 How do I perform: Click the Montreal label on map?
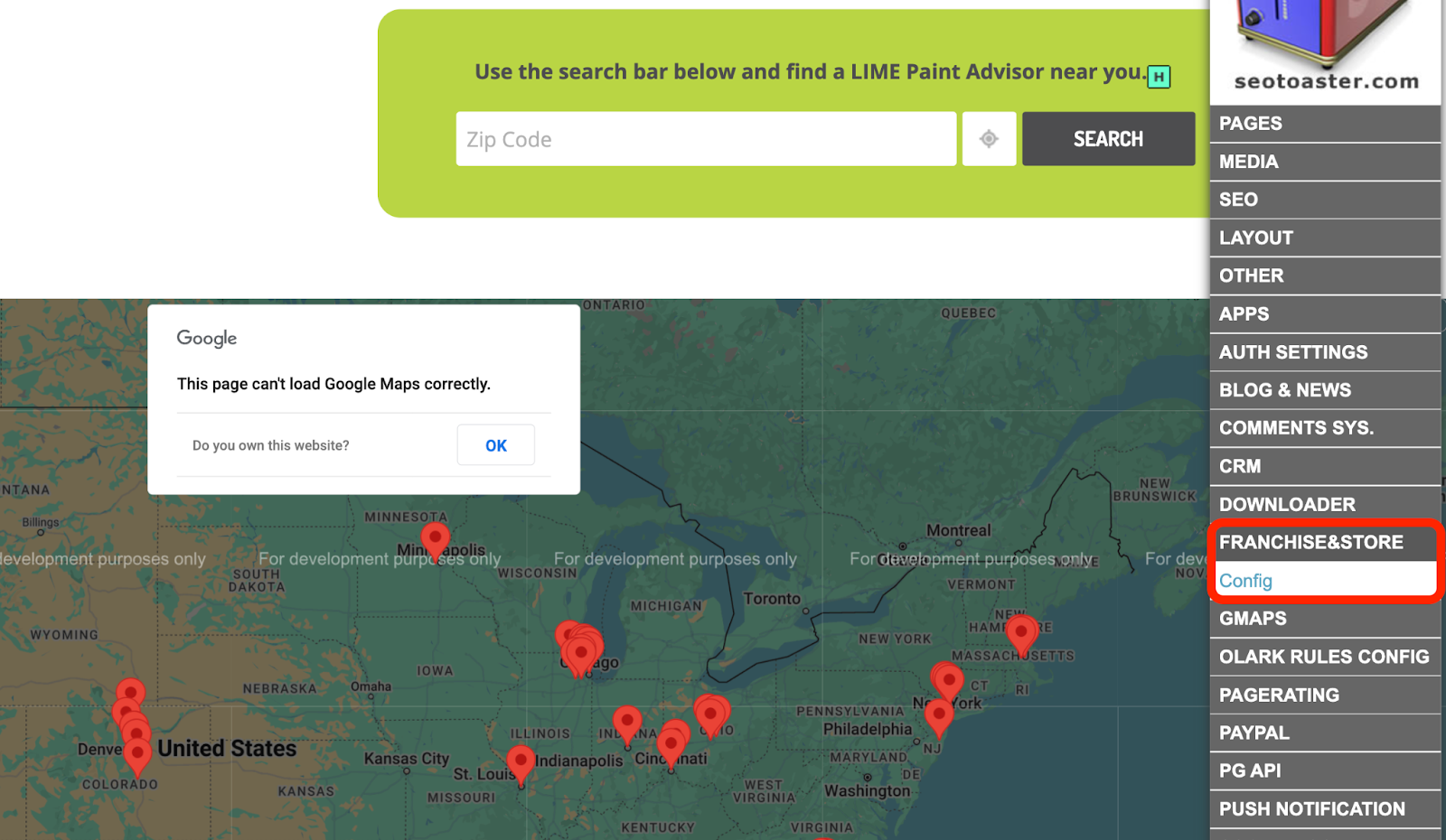click(x=958, y=530)
